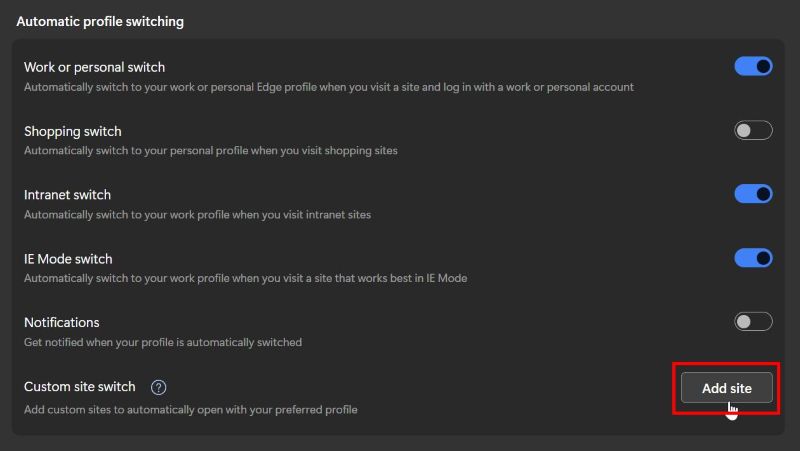
Task: Click the work or personal account description text
Action: coord(328,87)
